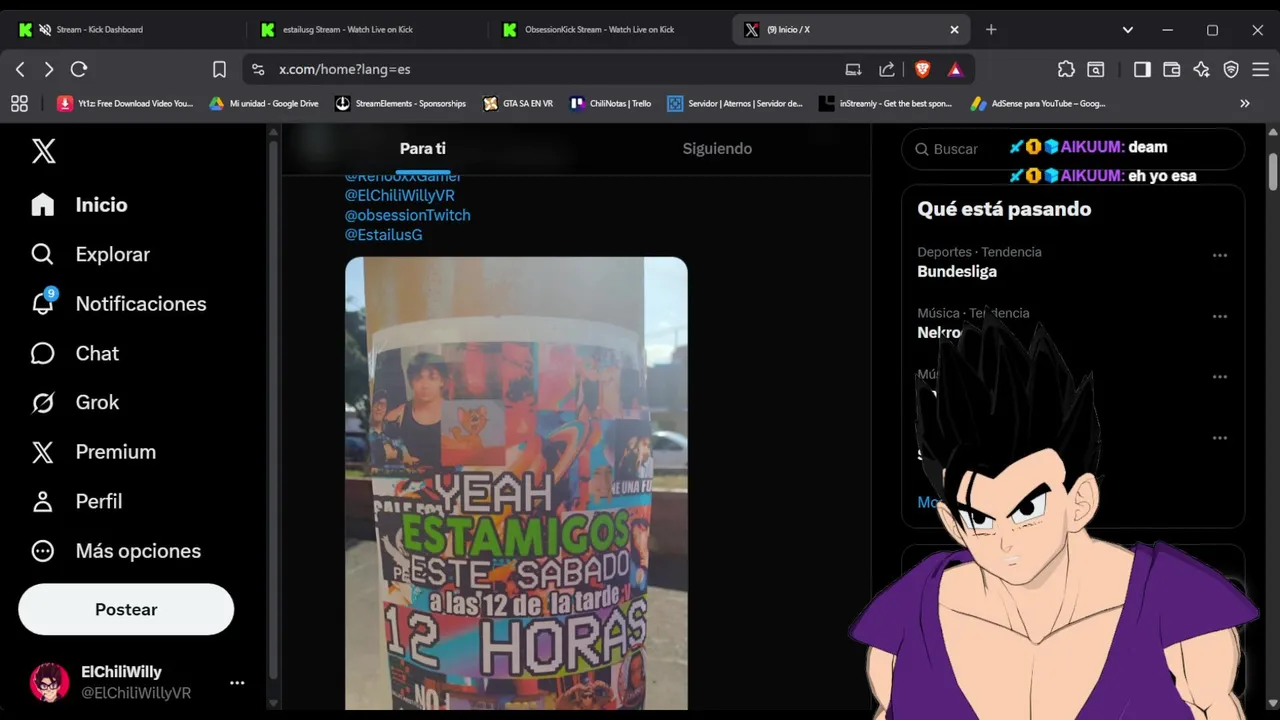Go forward in the browser
The width and height of the screenshot is (1280, 720).
click(x=48, y=69)
